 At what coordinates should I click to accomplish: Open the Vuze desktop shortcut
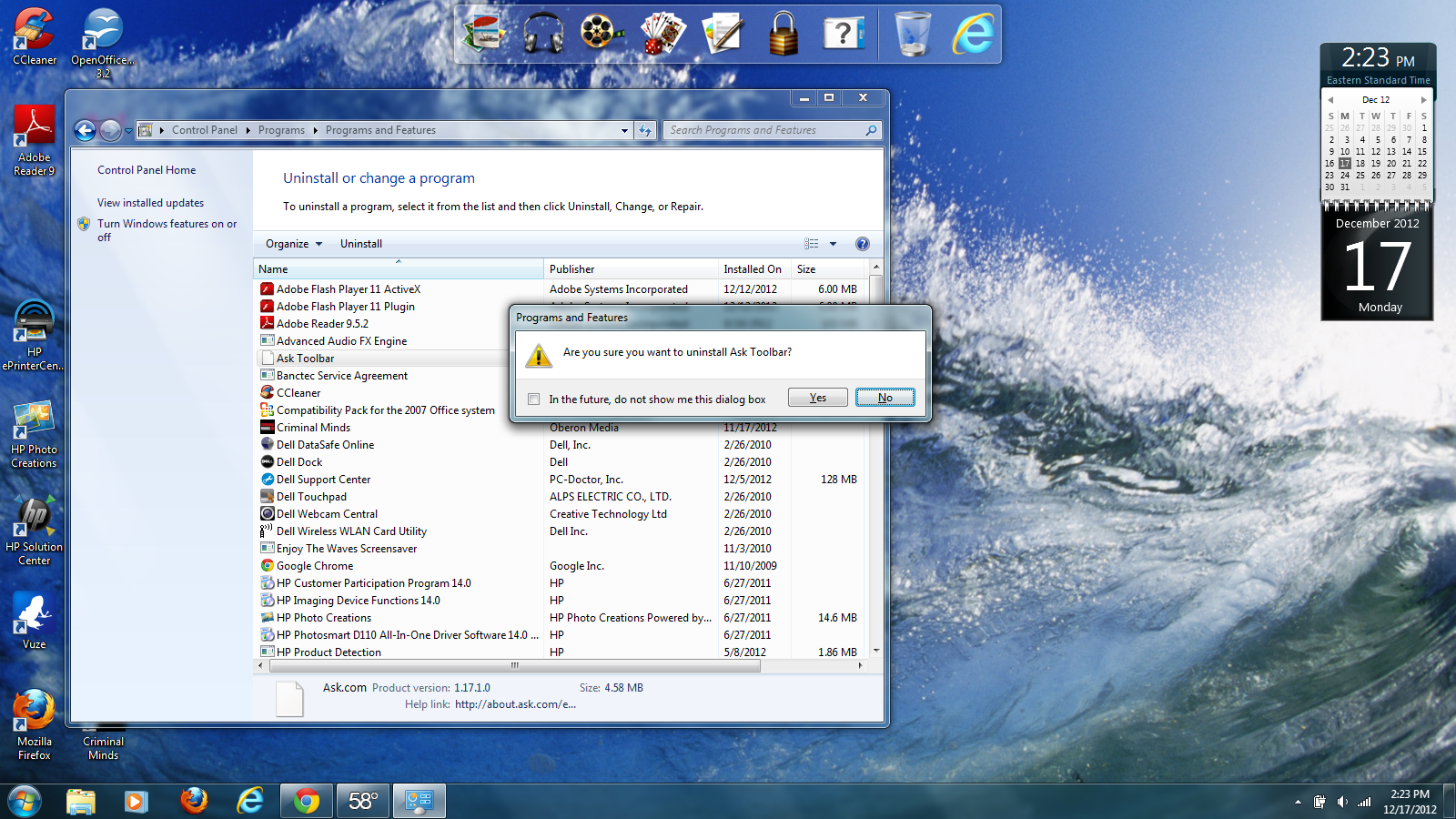coord(34,621)
